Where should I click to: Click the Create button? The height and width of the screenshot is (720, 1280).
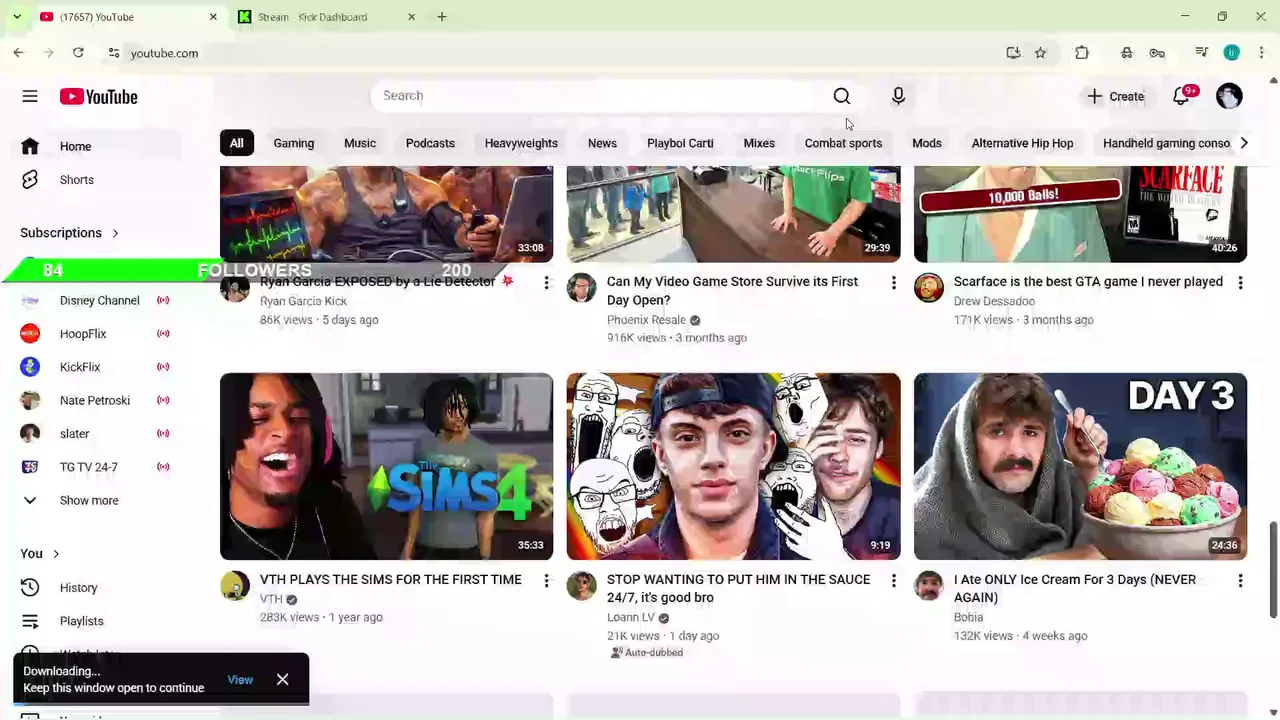pos(1116,96)
